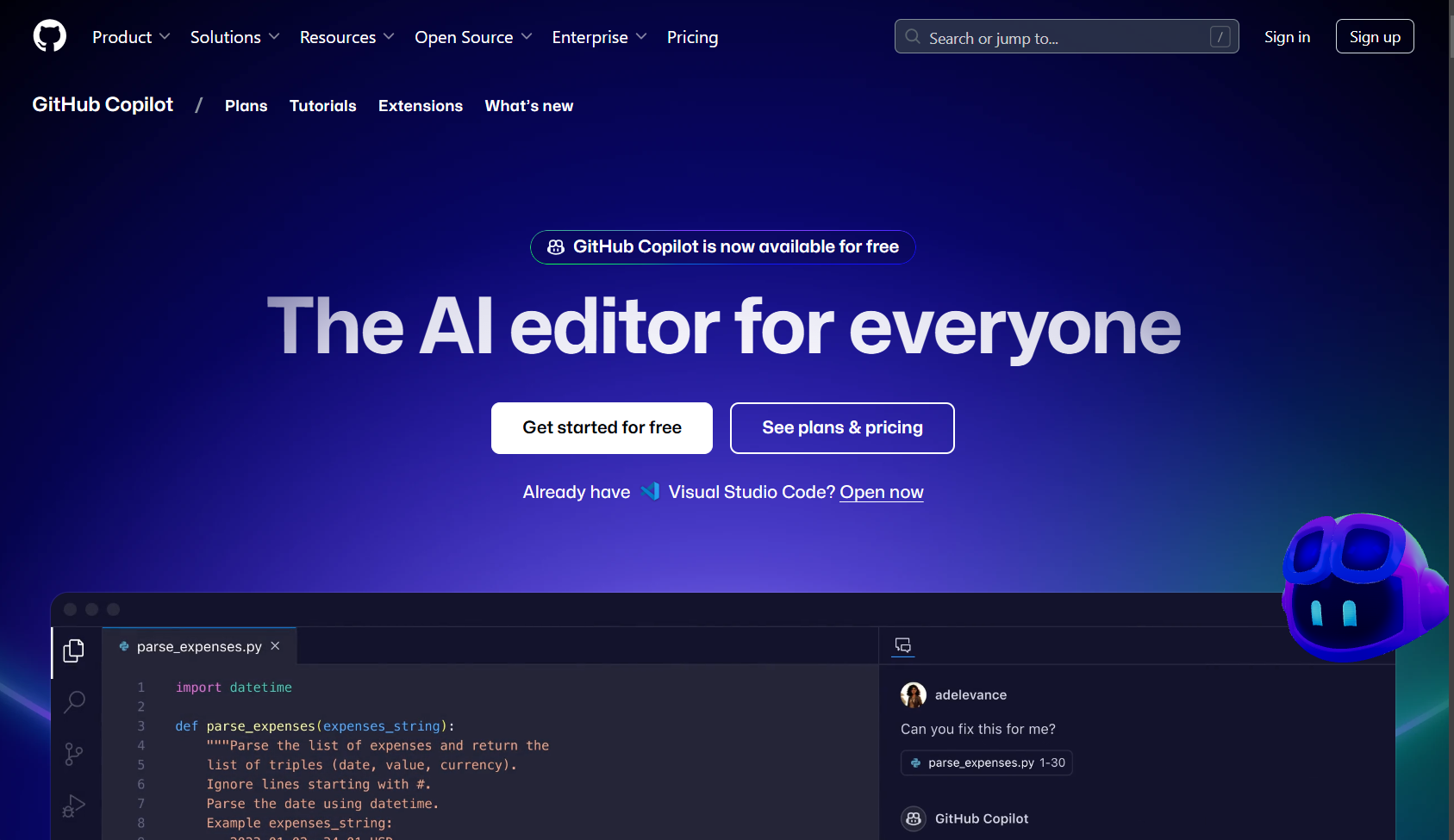1454x840 pixels.
Task: Select the Explorer icon in the code editor sidebar
Action: tap(74, 651)
